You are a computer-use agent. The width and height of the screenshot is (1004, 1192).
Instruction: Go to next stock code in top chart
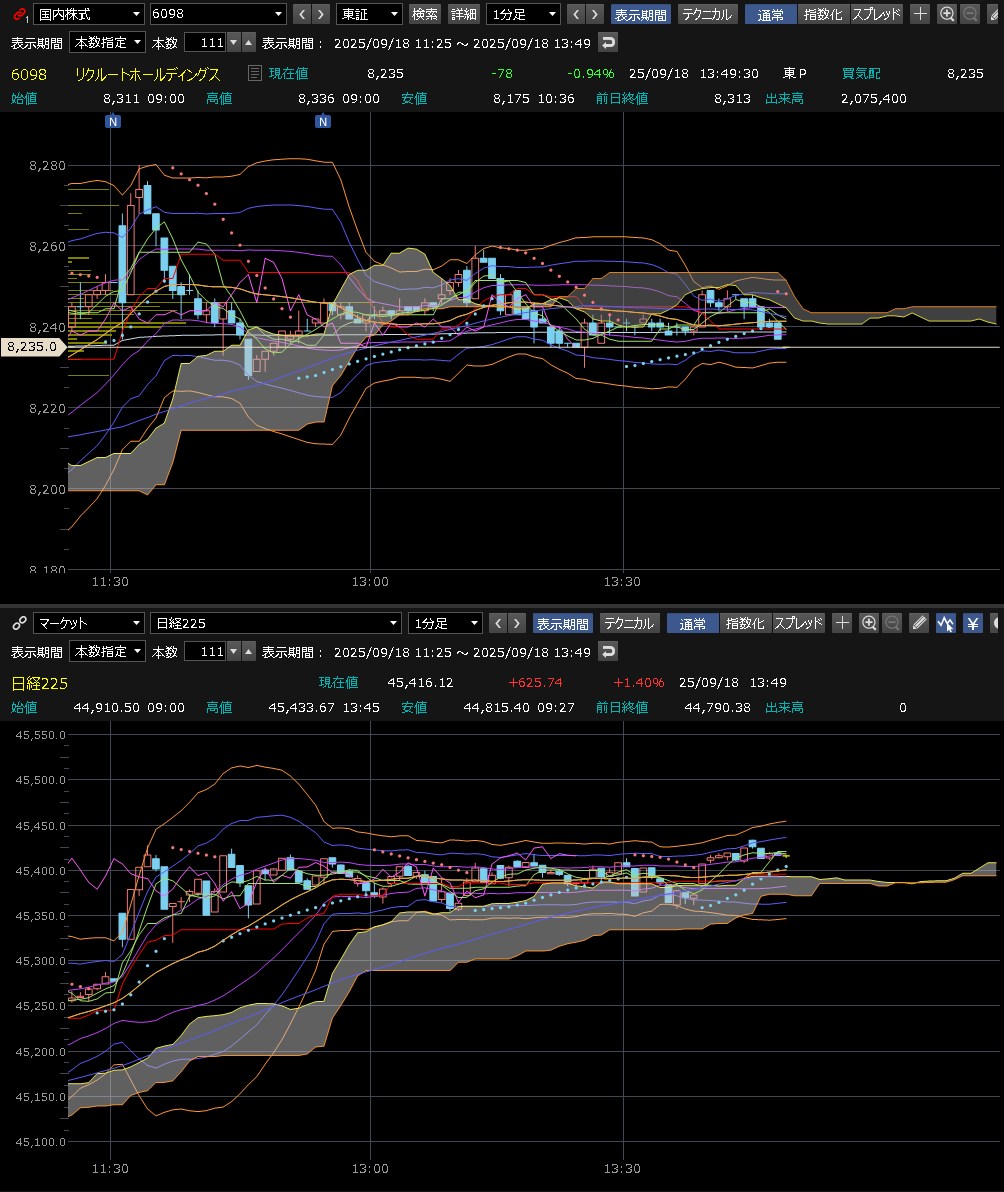(321, 14)
